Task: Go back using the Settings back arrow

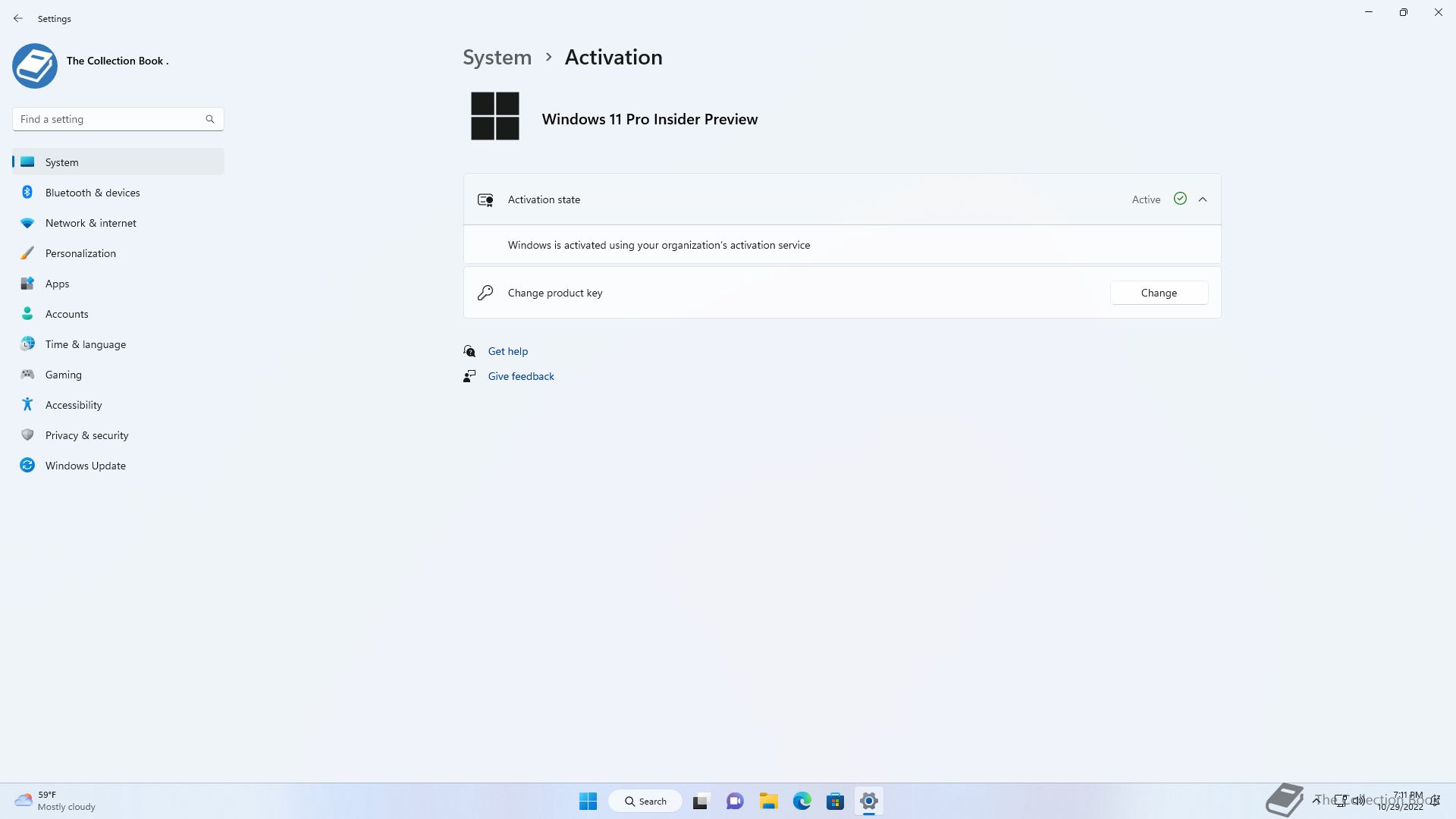Action: (18, 18)
